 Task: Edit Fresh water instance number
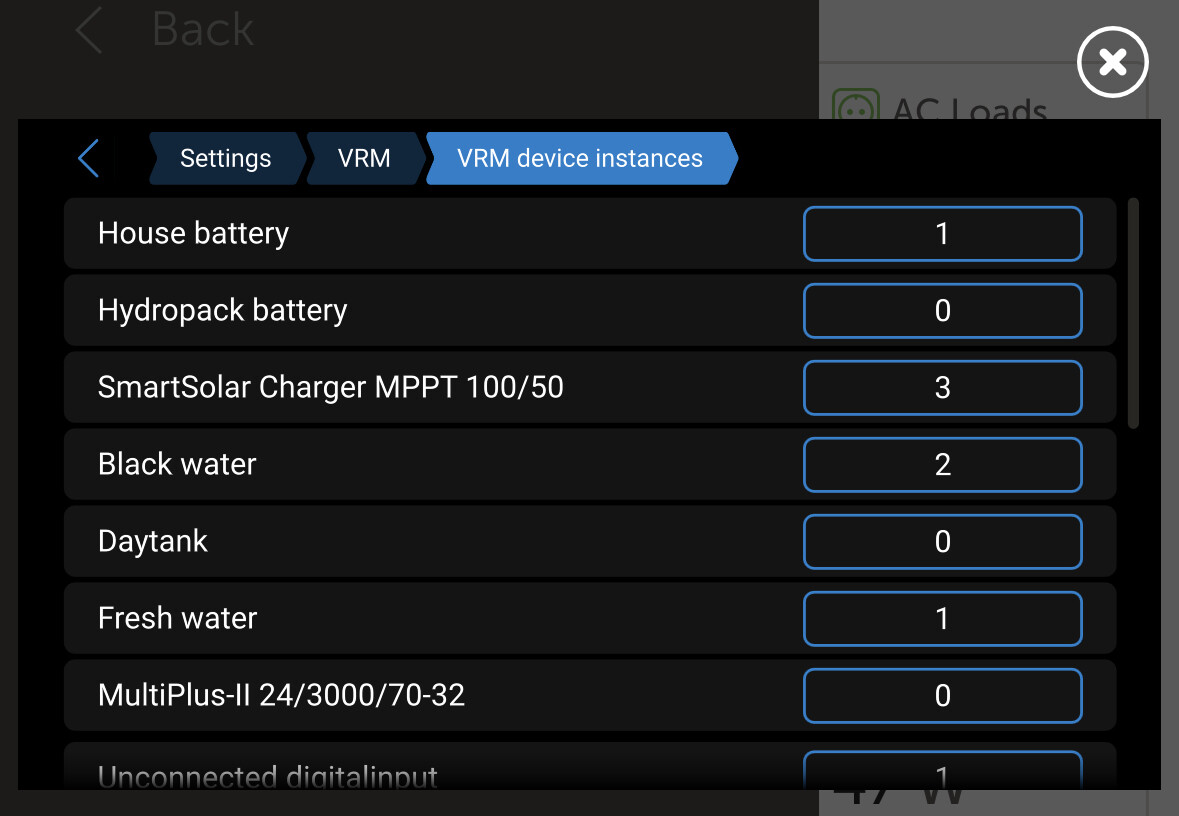coord(942,619)
